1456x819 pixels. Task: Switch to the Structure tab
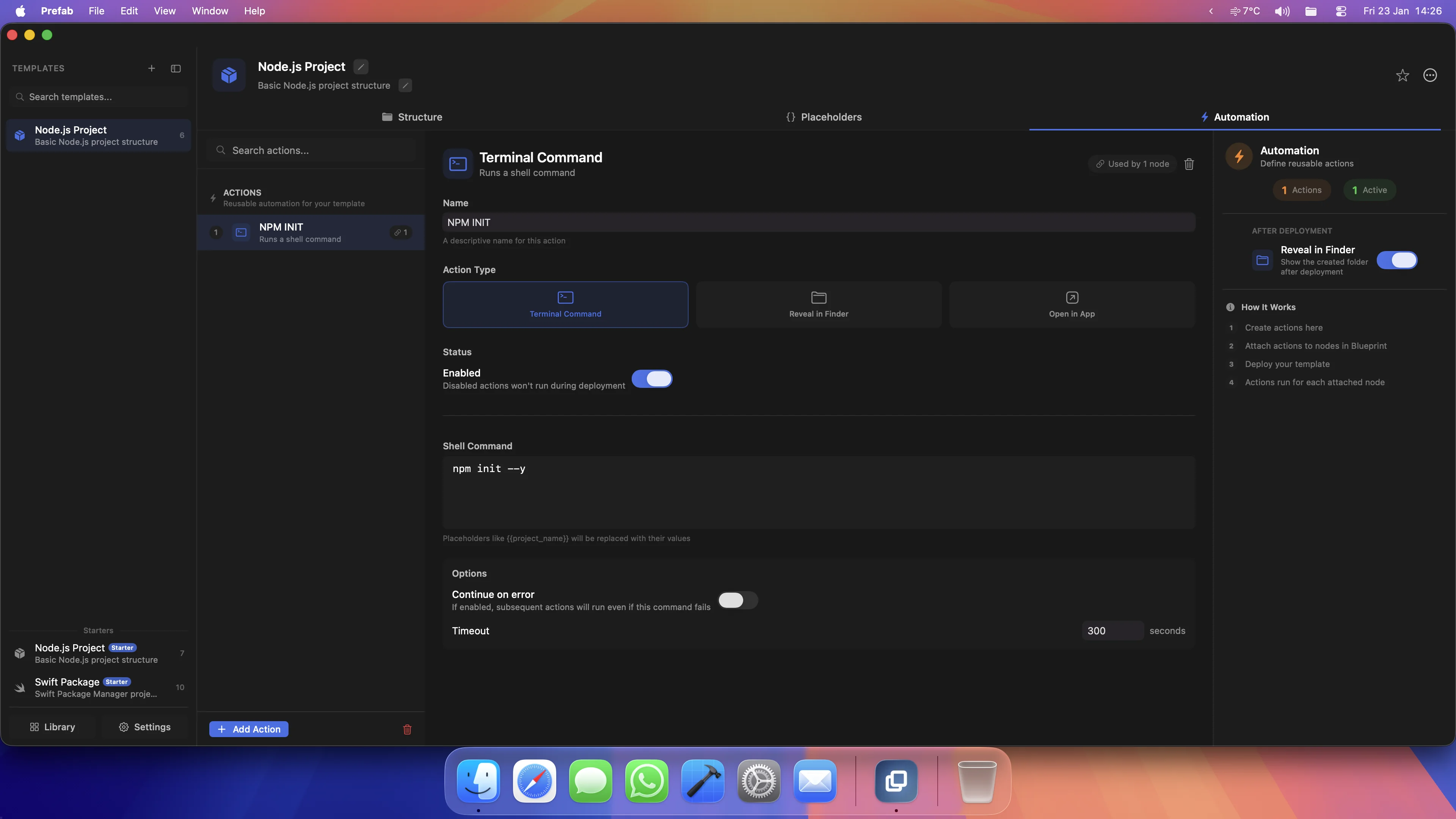[412, 117]
